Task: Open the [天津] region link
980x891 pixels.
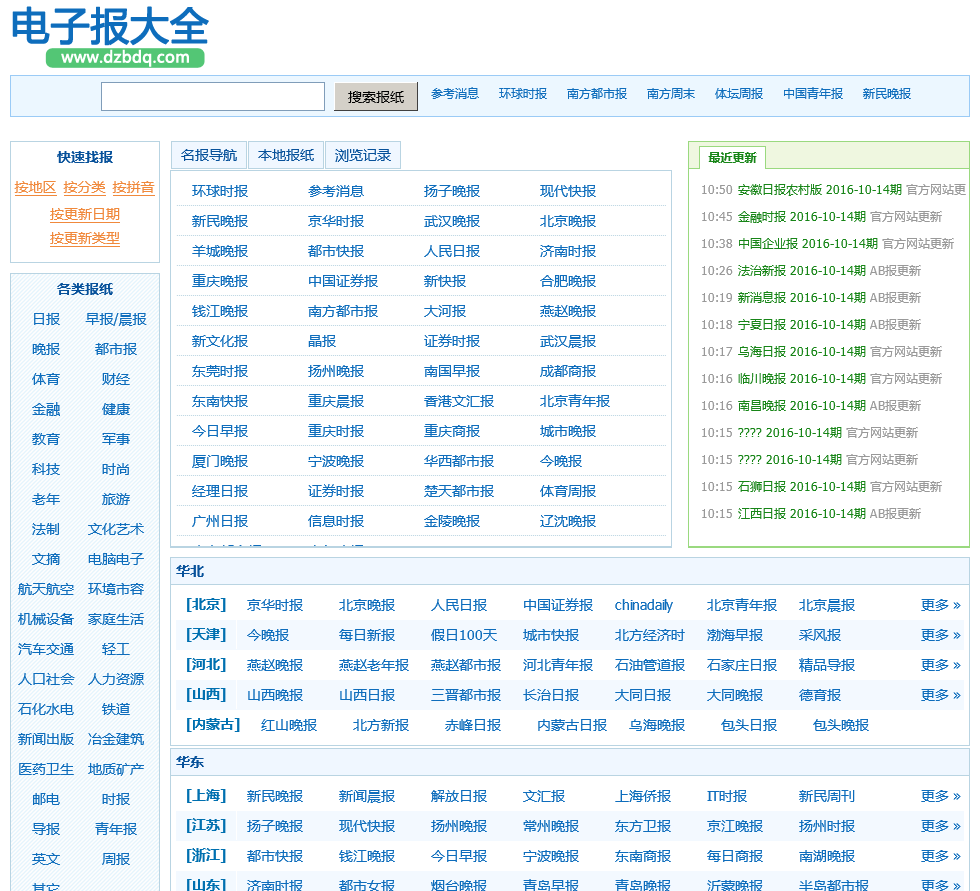Action: pos(206,635)
